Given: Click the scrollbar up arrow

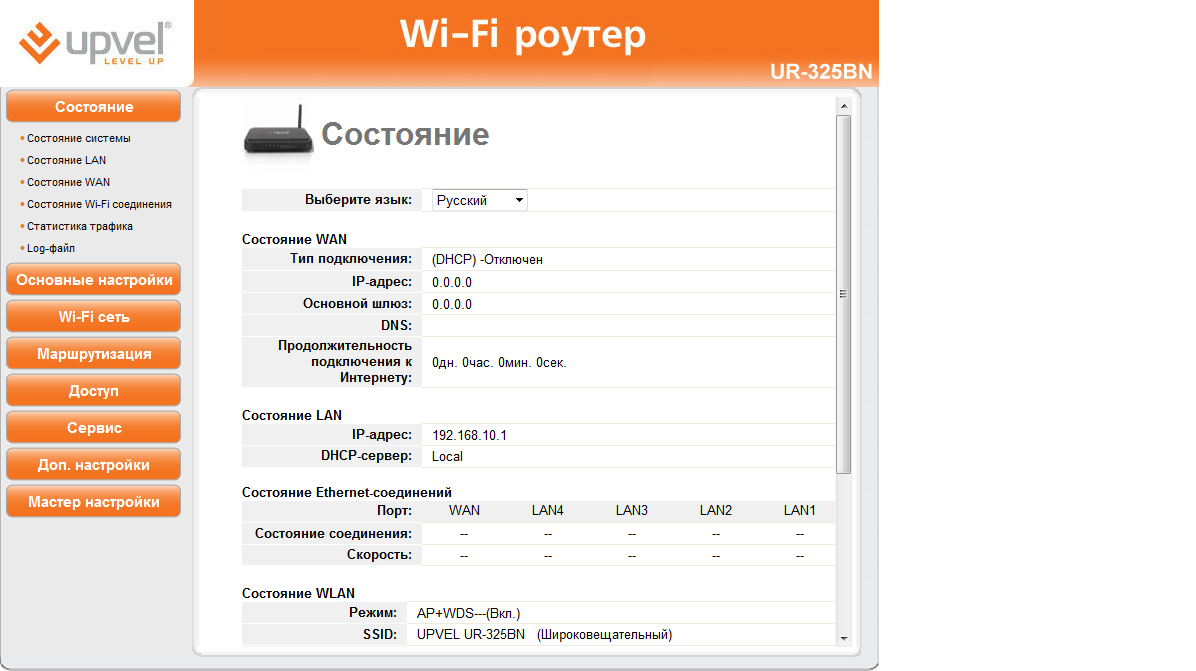Looking at the screenshot, I should (x=844, y=106).
